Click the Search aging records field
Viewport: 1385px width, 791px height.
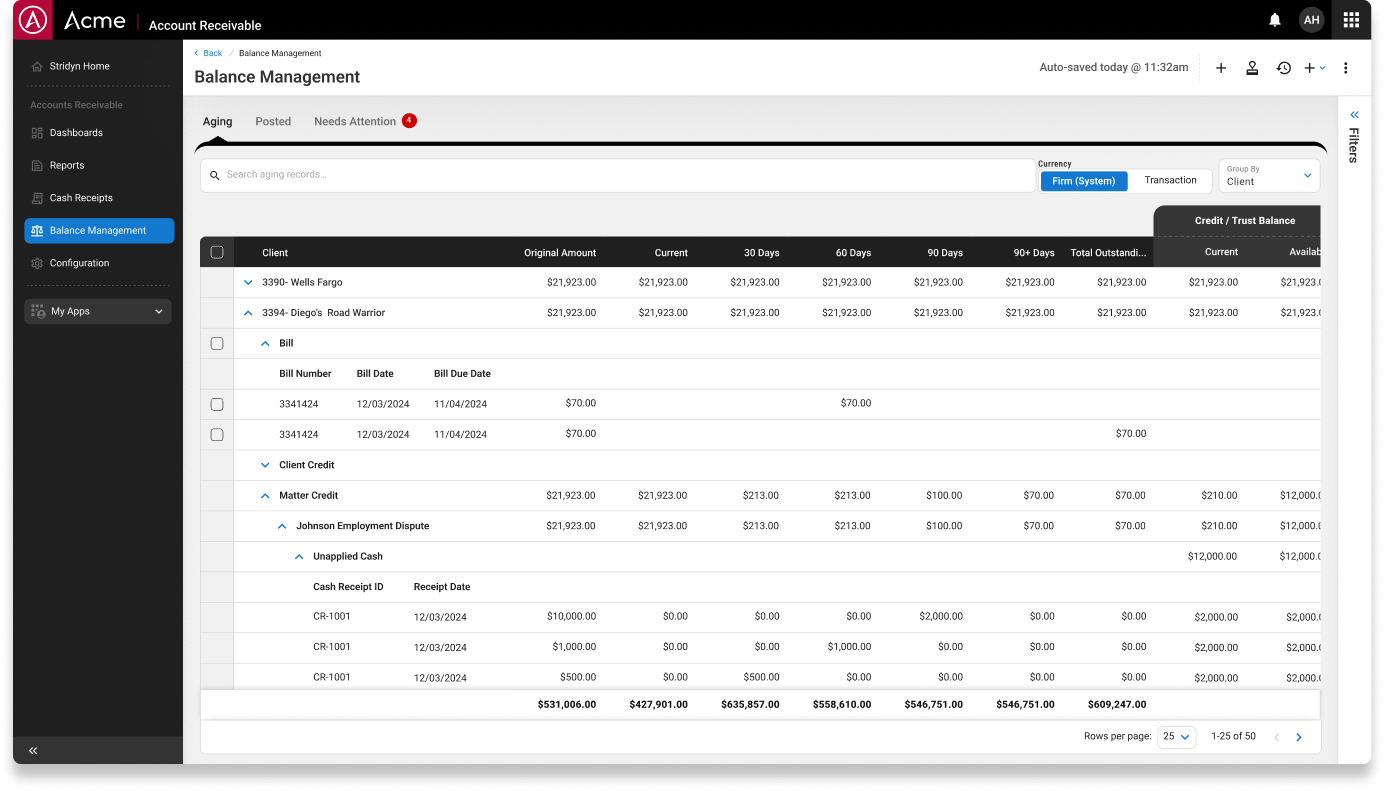coord(618,175)
